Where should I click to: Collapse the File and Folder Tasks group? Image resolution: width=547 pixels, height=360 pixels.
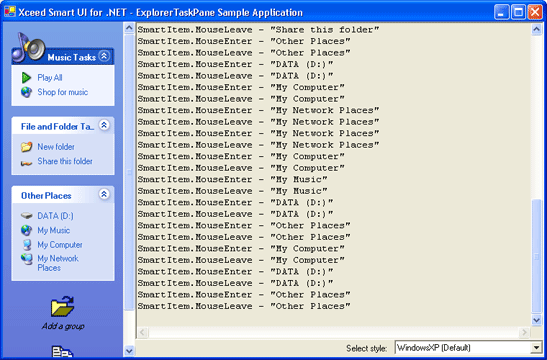pyautogui.click(x=104, y=125)
